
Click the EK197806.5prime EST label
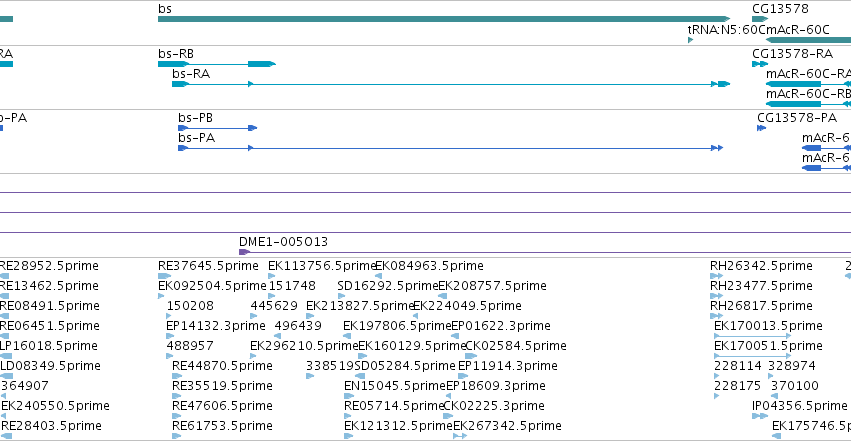pyautogui.click(x=397, y=326)
